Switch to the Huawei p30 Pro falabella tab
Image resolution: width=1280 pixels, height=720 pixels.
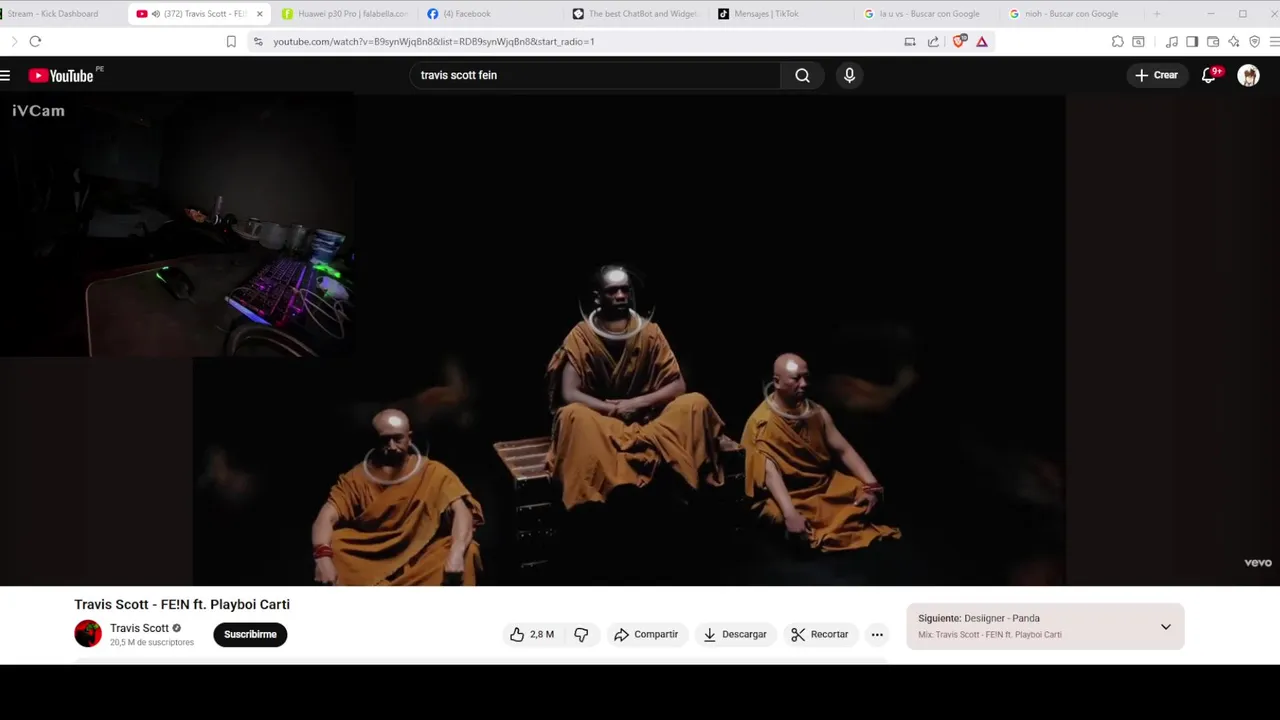[344, 14]
